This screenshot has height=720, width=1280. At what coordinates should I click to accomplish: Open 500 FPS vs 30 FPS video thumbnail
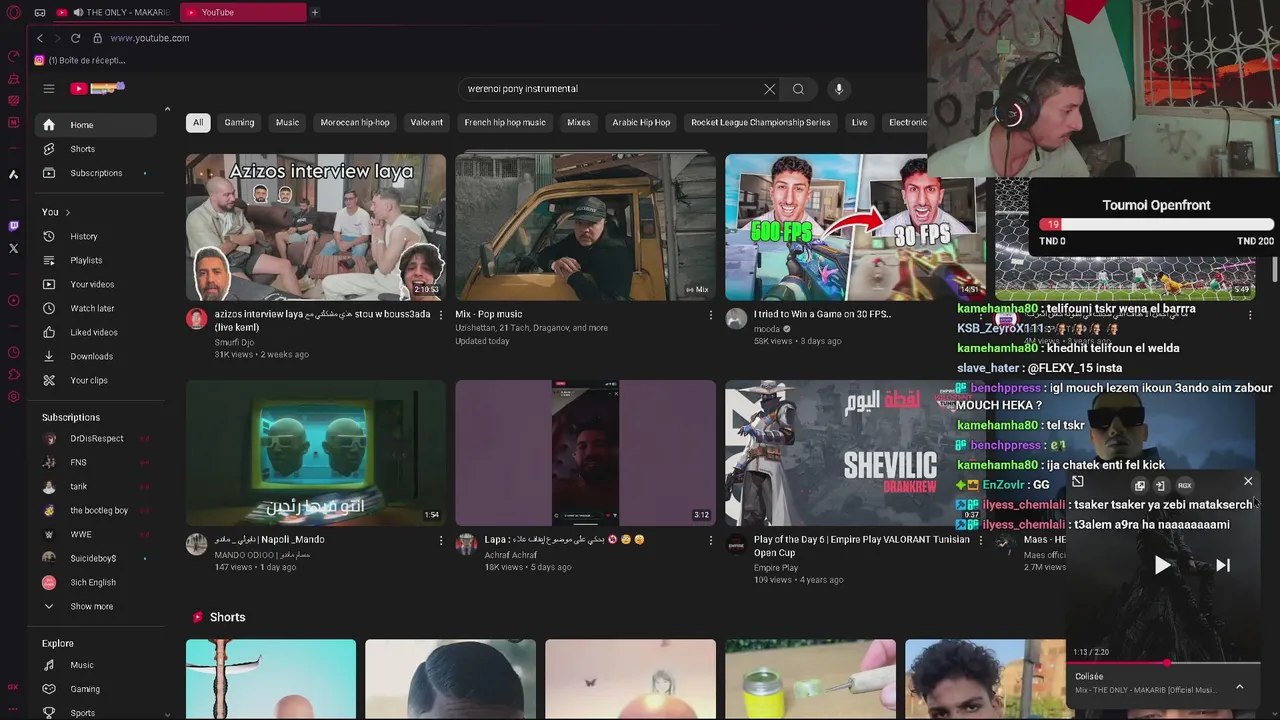[855, 227]
